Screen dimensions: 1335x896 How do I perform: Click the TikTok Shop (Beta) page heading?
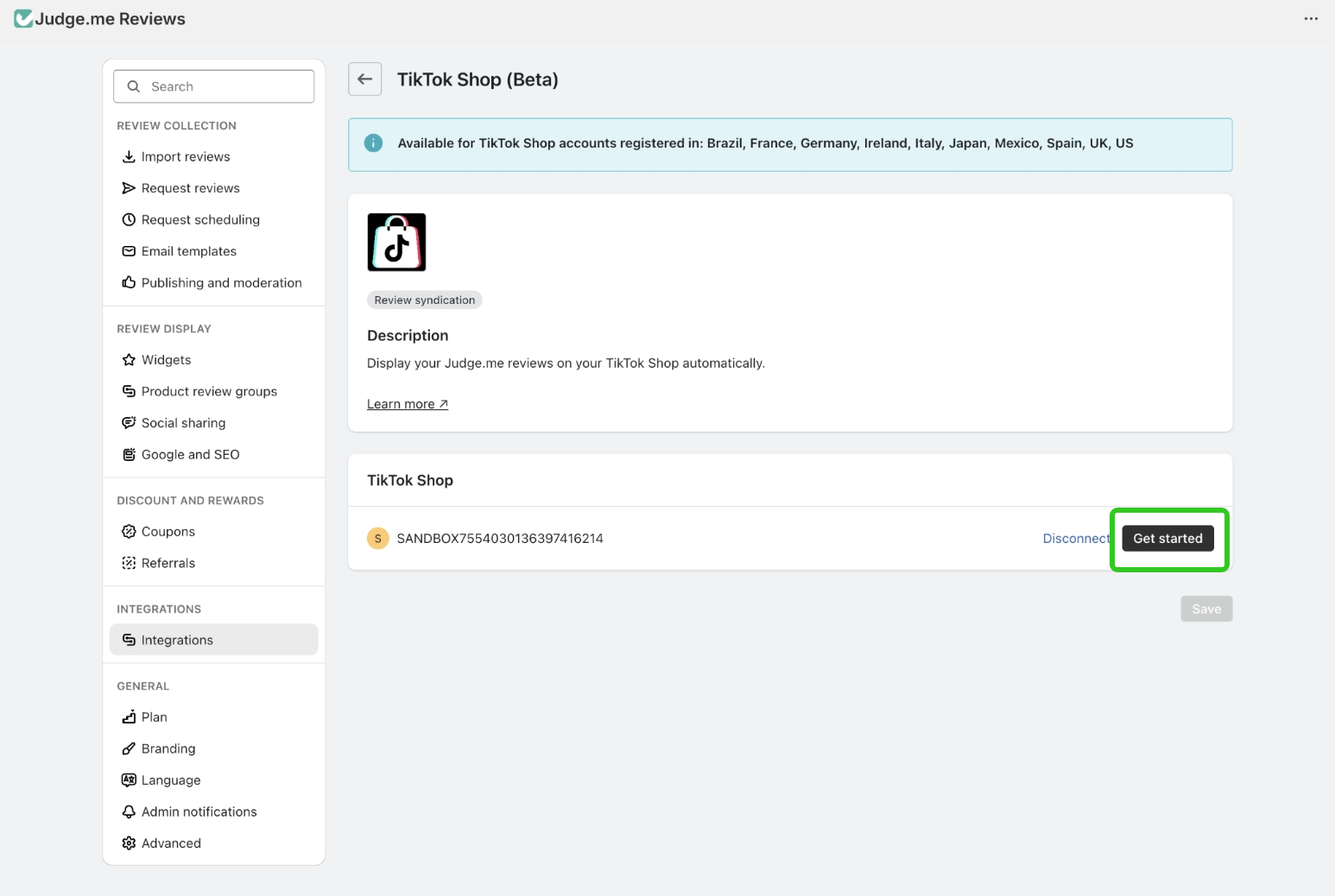(478, 79)
